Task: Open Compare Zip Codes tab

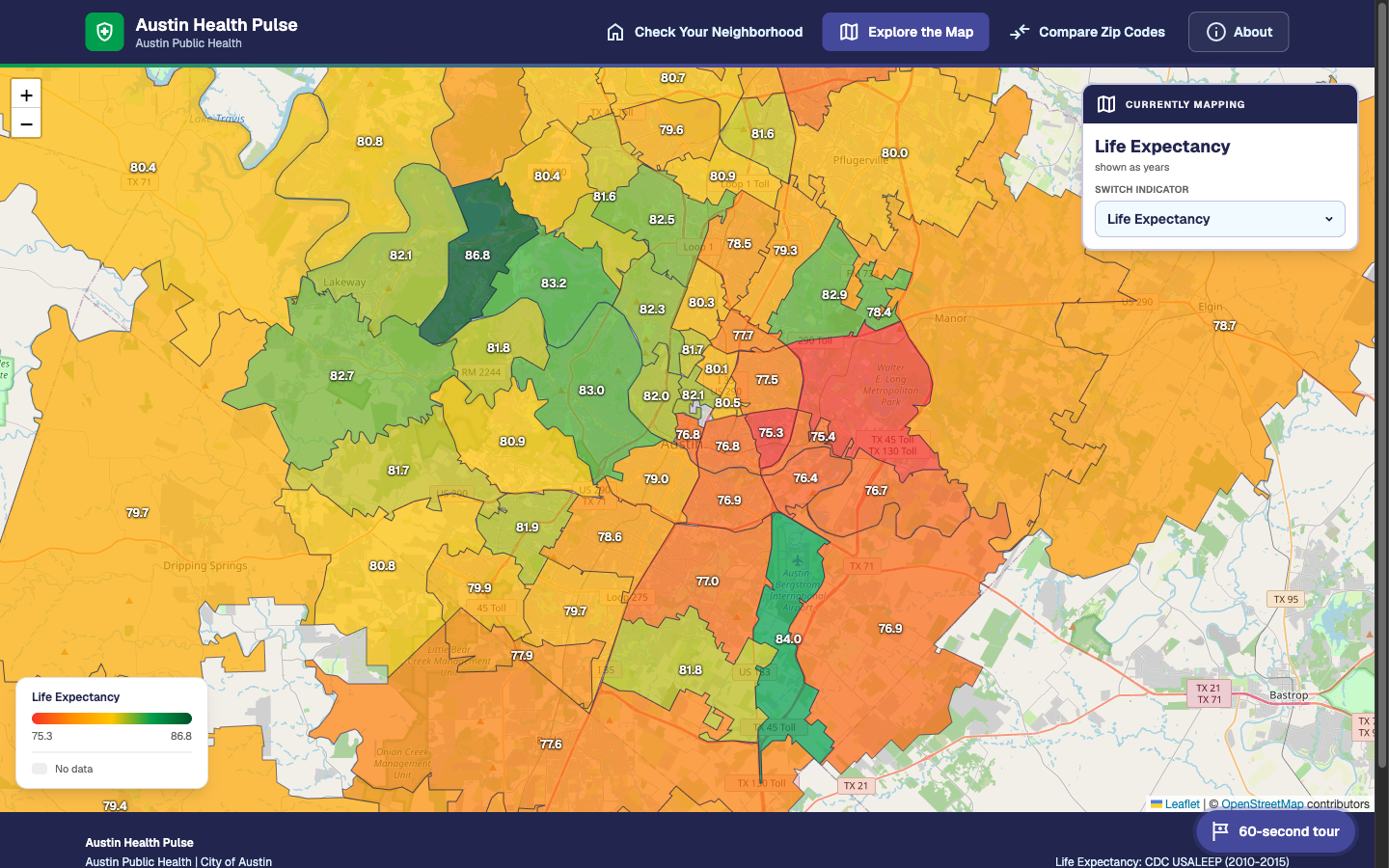Action: pos(1087,32)
